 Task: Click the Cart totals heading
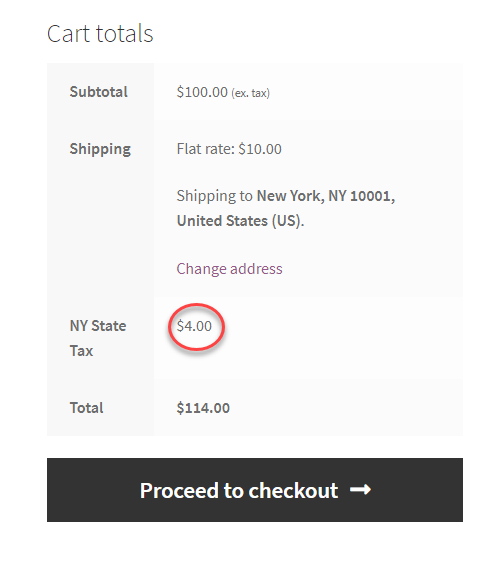pyautogui.click(x=100, y=33)
